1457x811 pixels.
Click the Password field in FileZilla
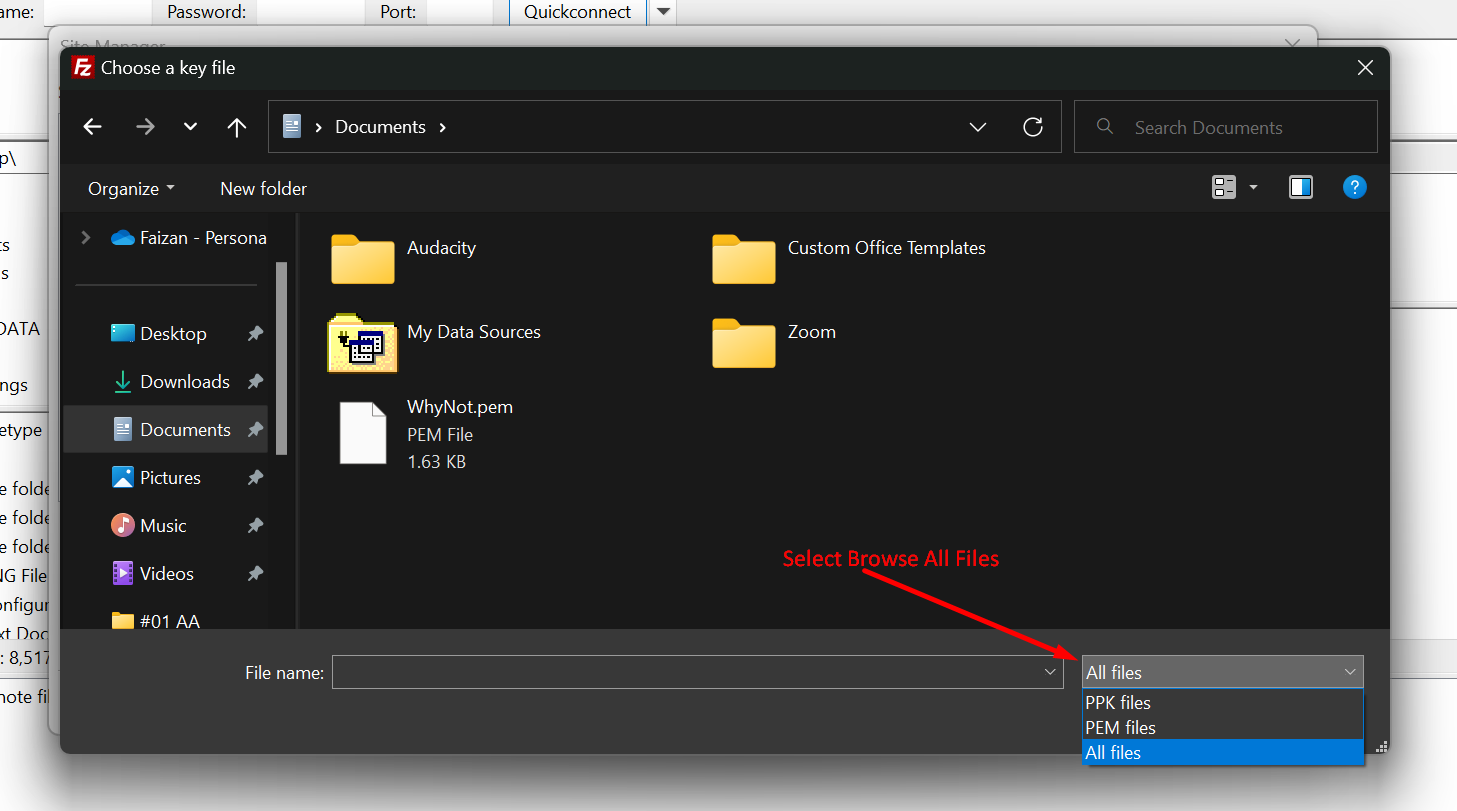(x=310, y=12)
